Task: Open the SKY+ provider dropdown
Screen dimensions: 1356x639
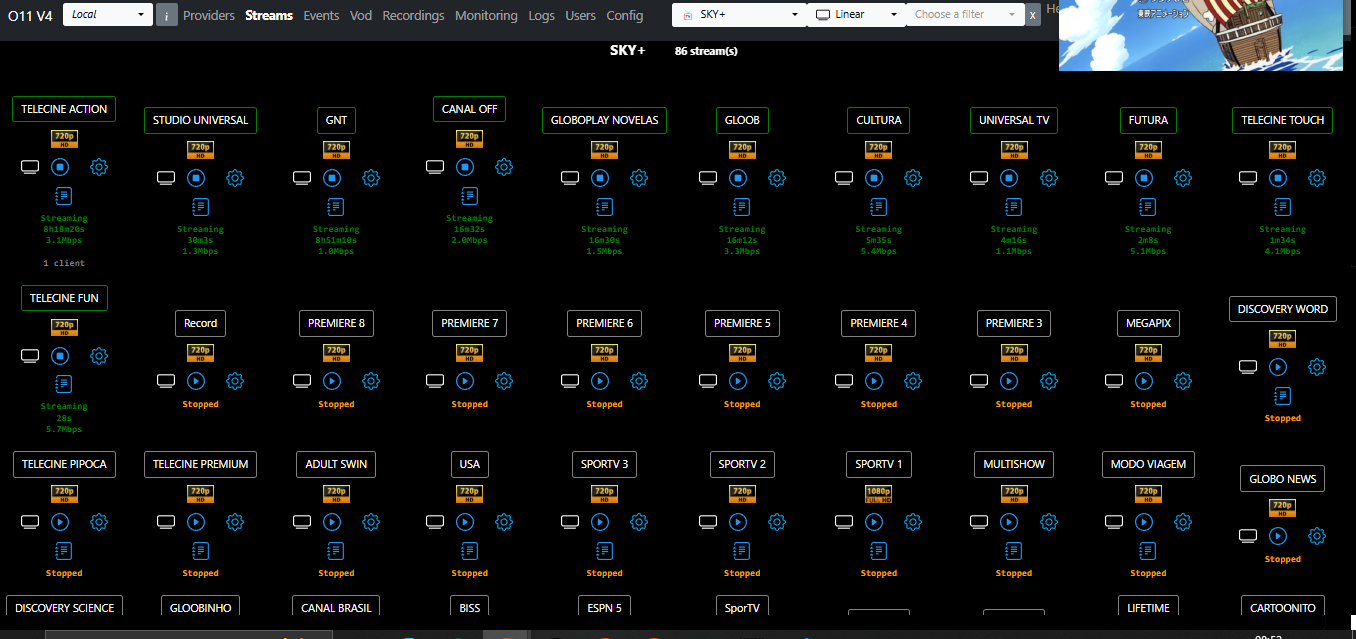Action: 739,15
